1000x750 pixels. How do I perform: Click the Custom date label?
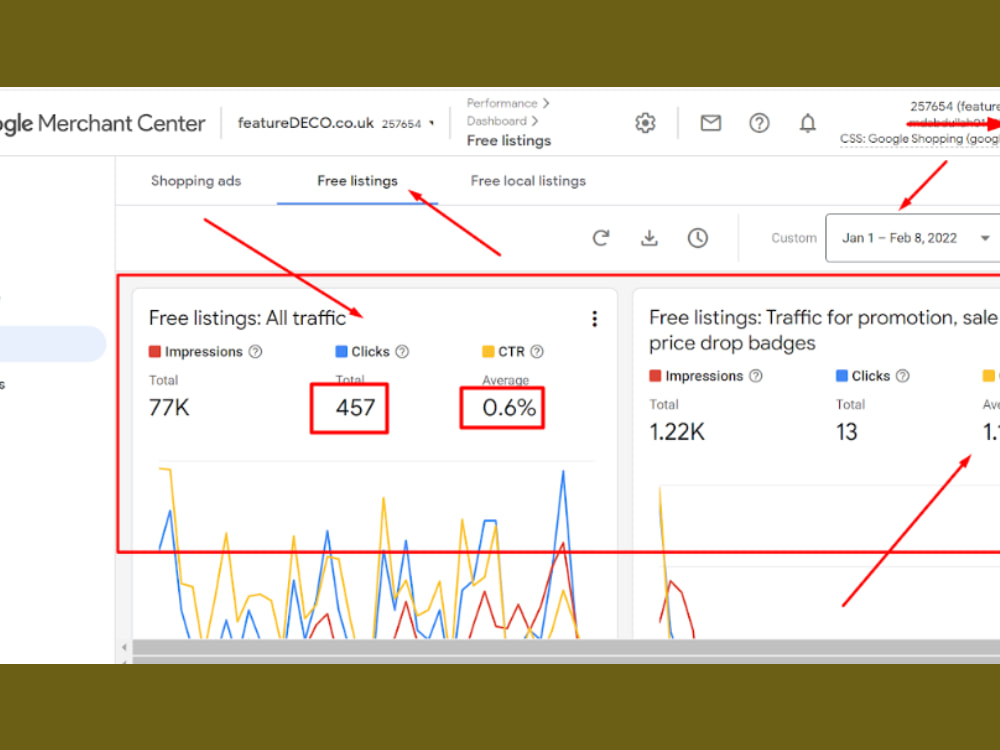click(794, 238)
